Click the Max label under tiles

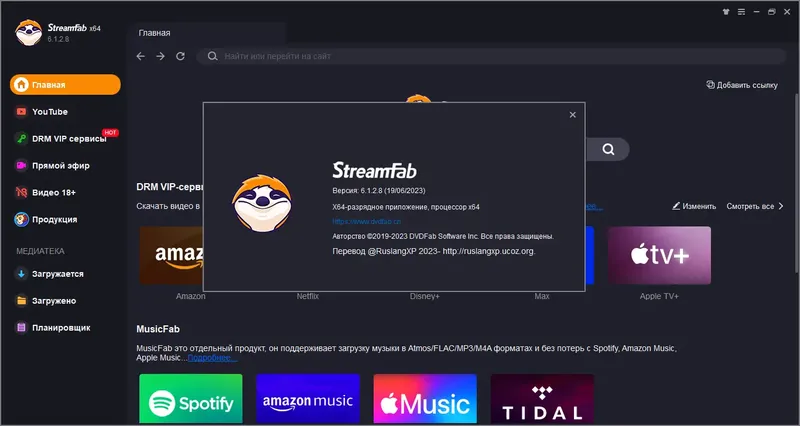click(x=542, y=296)
